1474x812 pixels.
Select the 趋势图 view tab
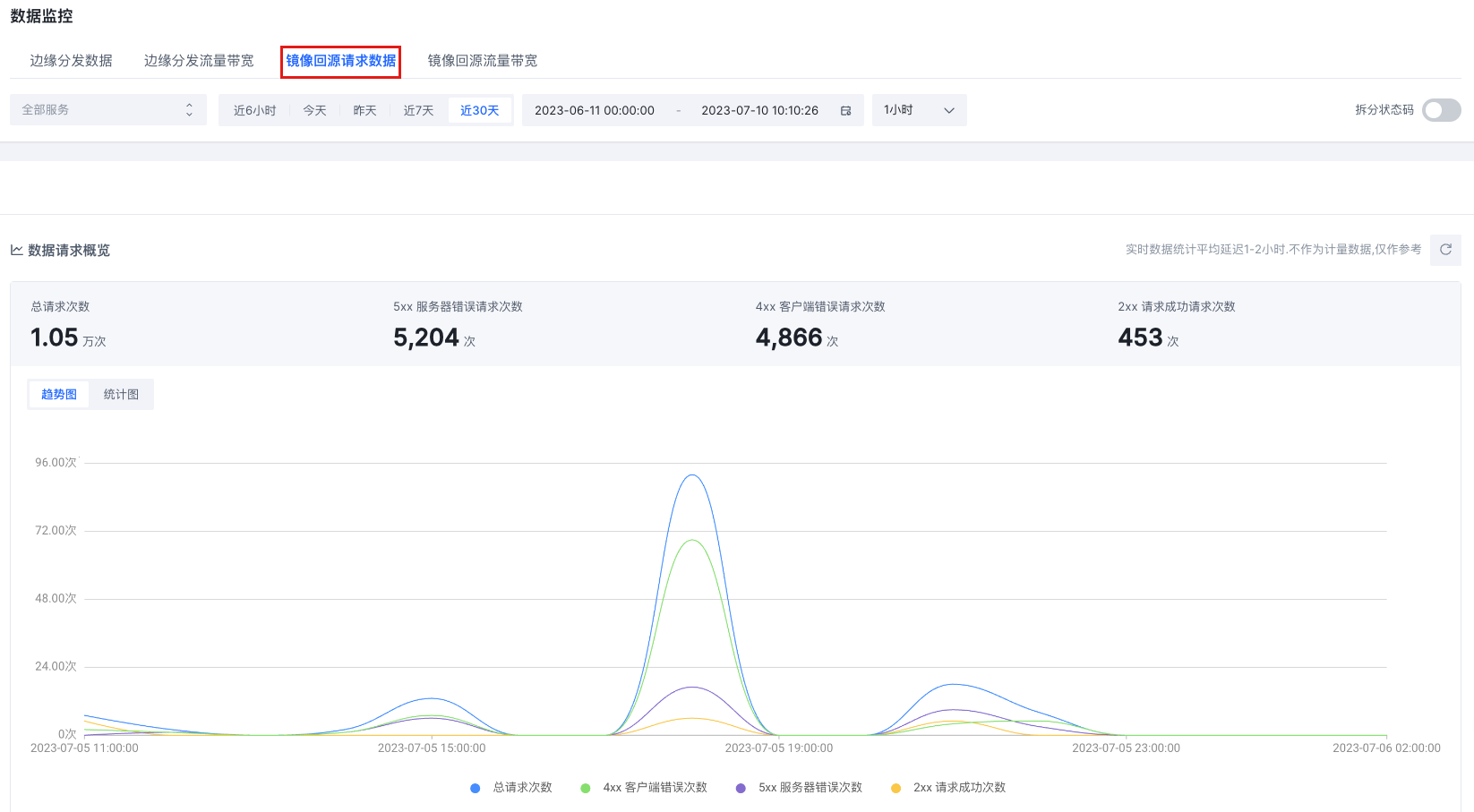pyautogui.click(x=59, y=394)
